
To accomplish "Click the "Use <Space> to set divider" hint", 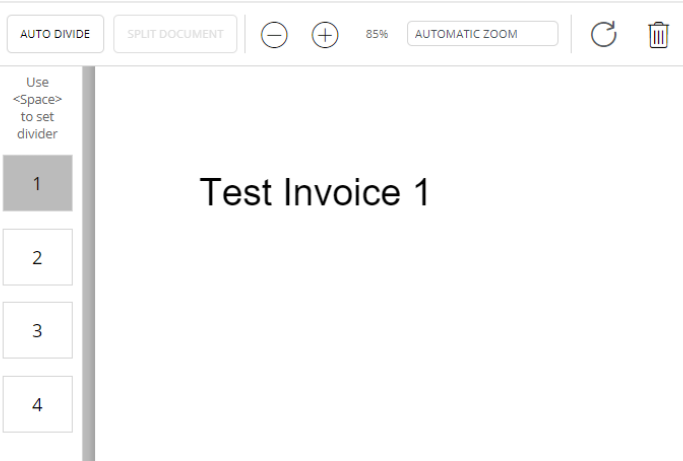I will pyautogui.click(x=38, y=108).
